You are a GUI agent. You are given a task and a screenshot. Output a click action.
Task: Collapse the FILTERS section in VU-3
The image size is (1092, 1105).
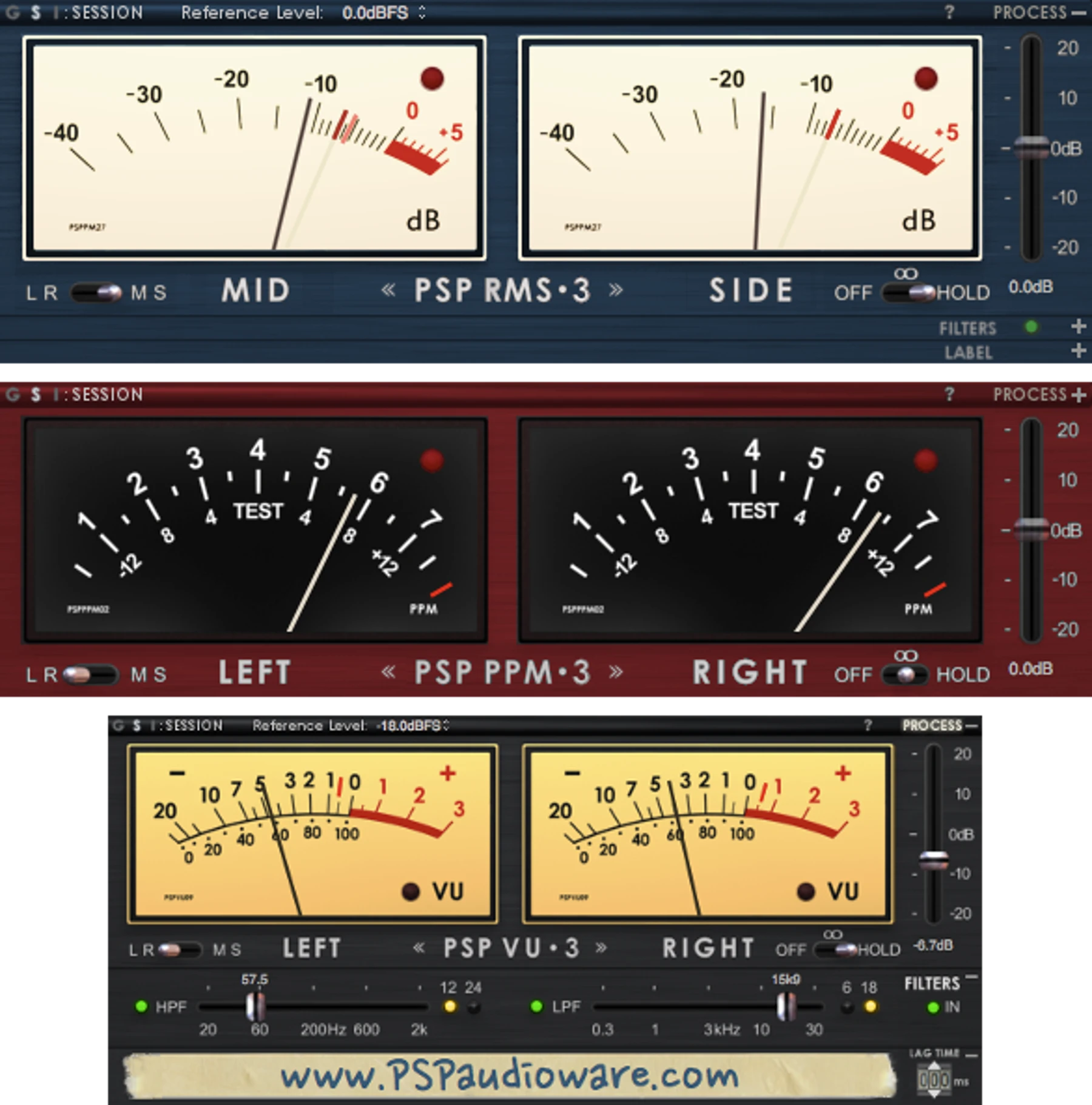971,977
